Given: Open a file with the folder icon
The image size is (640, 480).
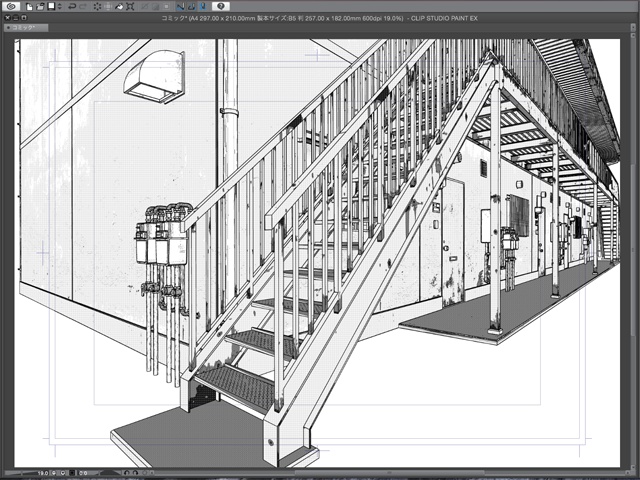Looking at the screenshot, I should [x=40, y=7].
